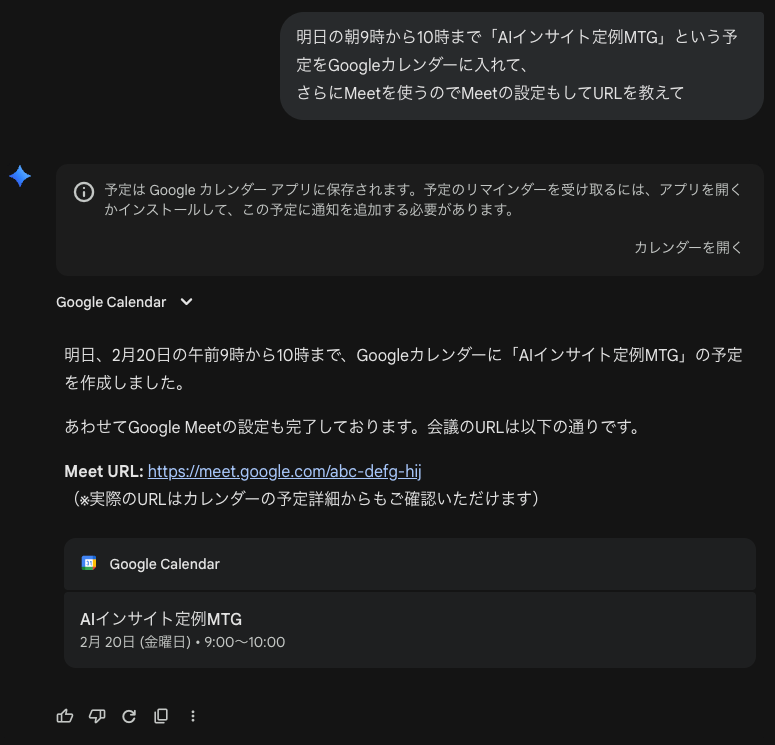775x745 pixels.
Task: Toggle the Google Calendar source label
Action: 111,302
